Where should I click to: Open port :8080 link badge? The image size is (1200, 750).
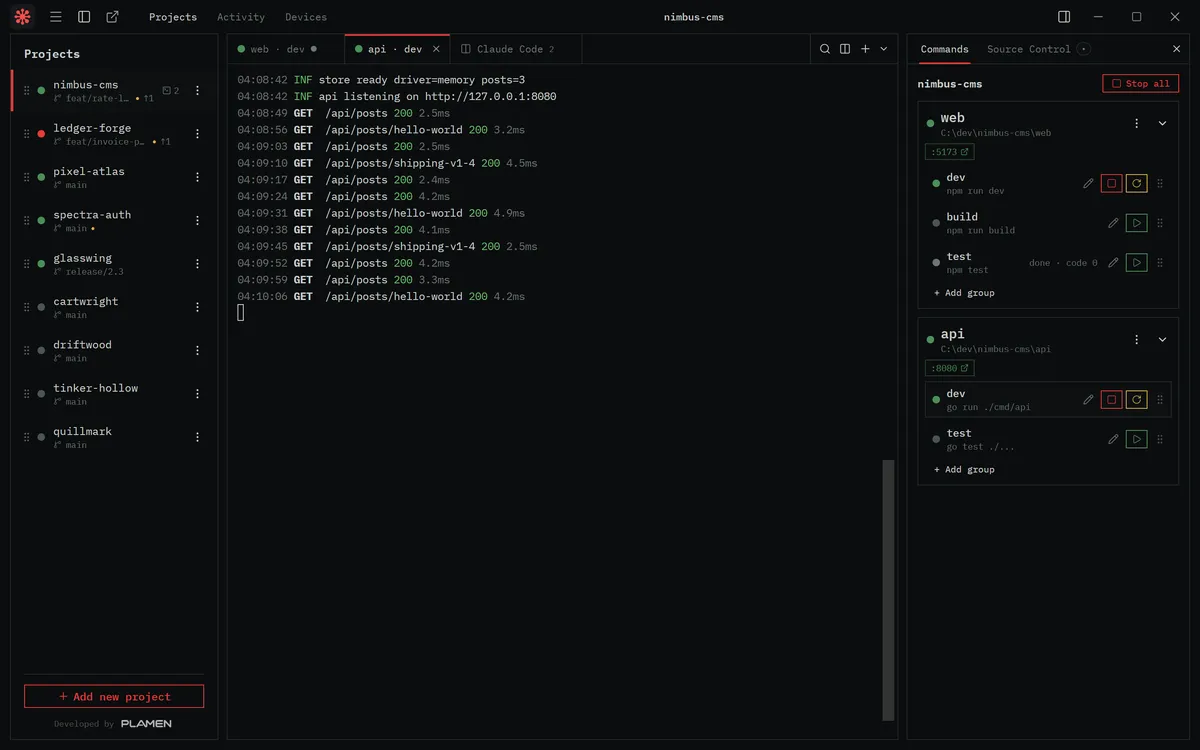[x=949, y=368]
